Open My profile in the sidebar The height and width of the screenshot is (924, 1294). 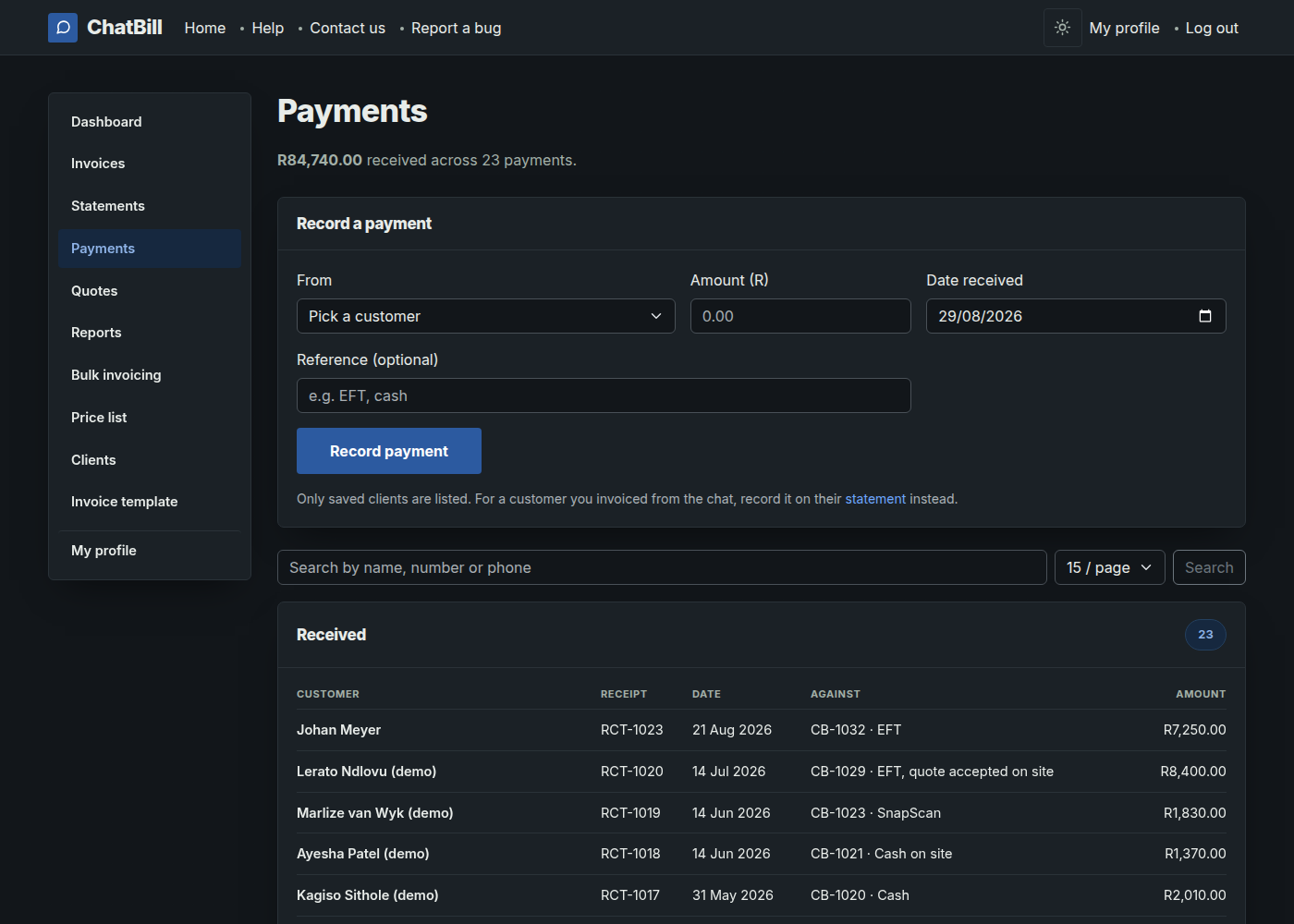click(x=150, y=551)
